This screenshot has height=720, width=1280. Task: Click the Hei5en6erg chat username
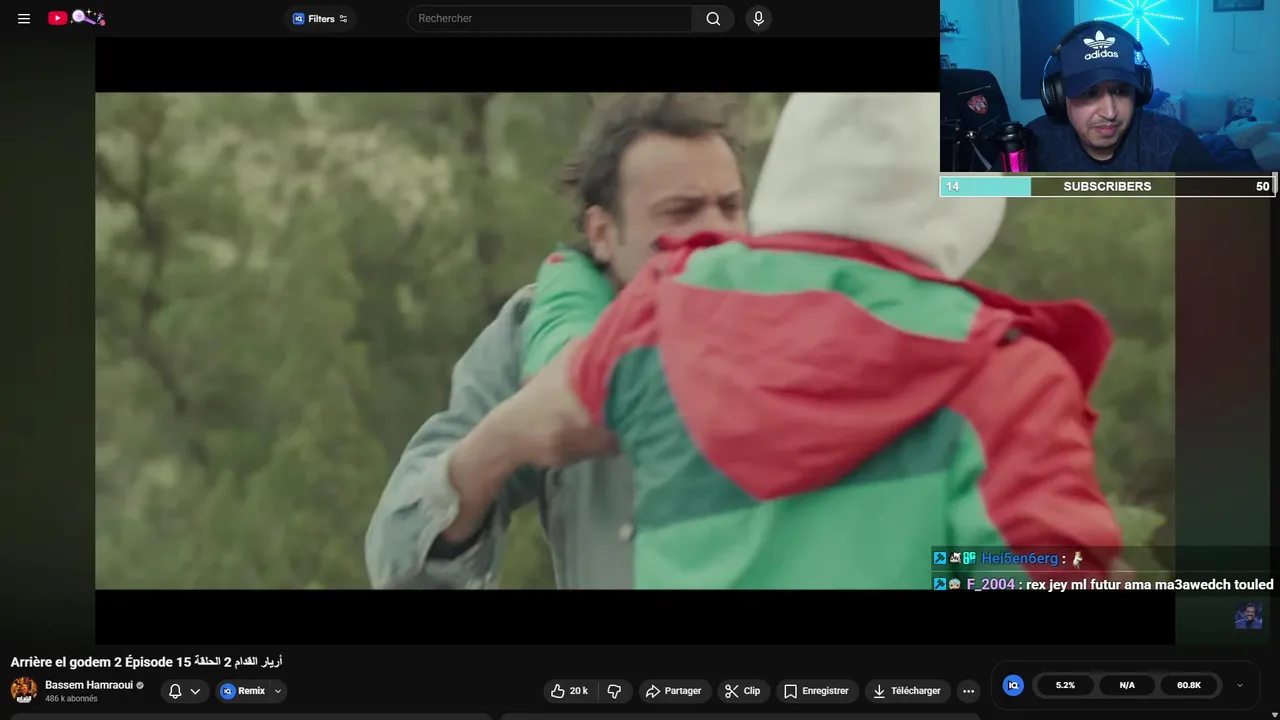click(x=1019, y=558)
